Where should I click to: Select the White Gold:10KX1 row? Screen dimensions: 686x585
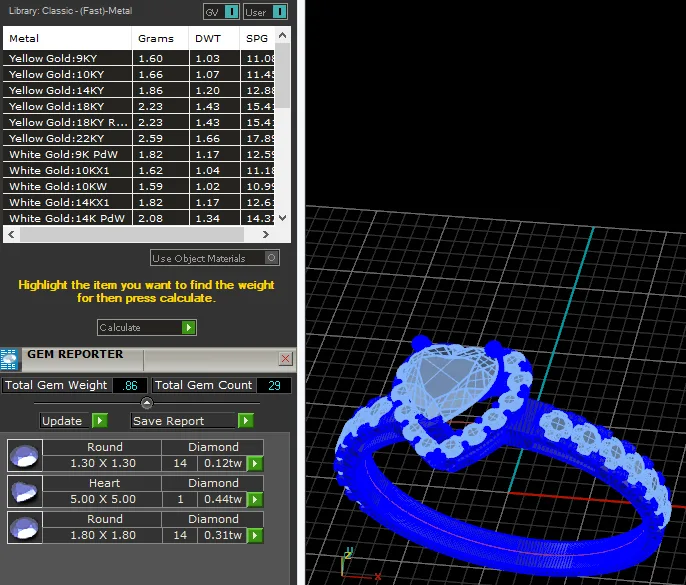(x=139, y=170)
